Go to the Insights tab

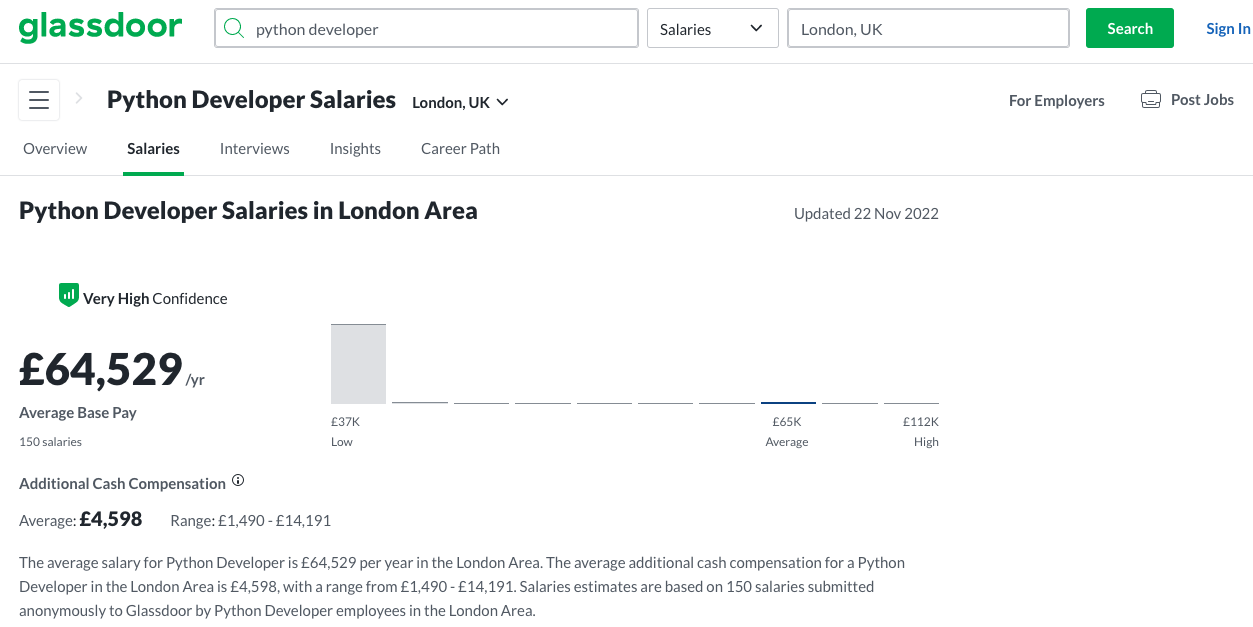pos(355,148)
